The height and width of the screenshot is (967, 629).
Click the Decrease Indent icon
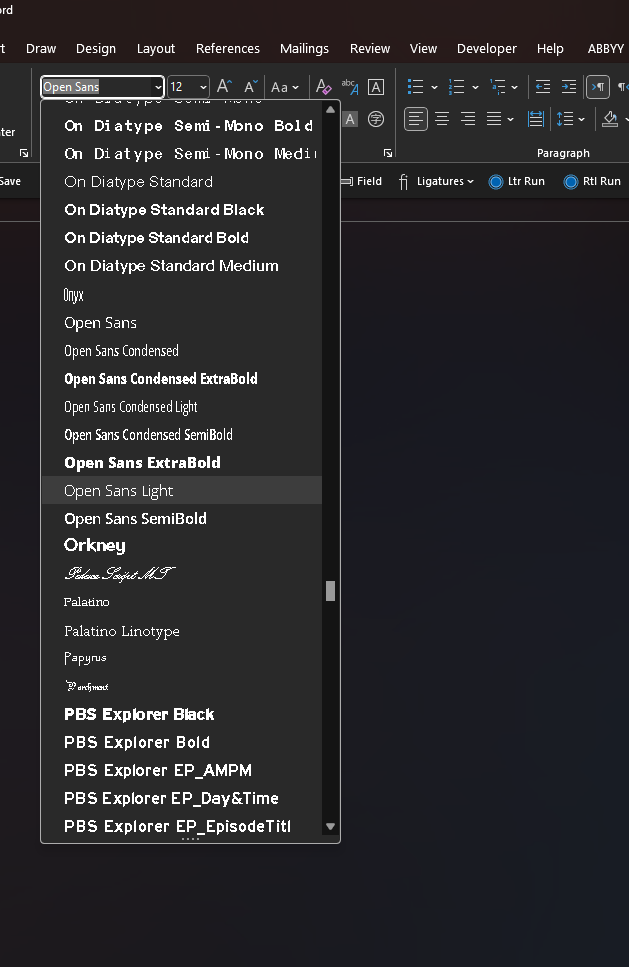point(541,86)
